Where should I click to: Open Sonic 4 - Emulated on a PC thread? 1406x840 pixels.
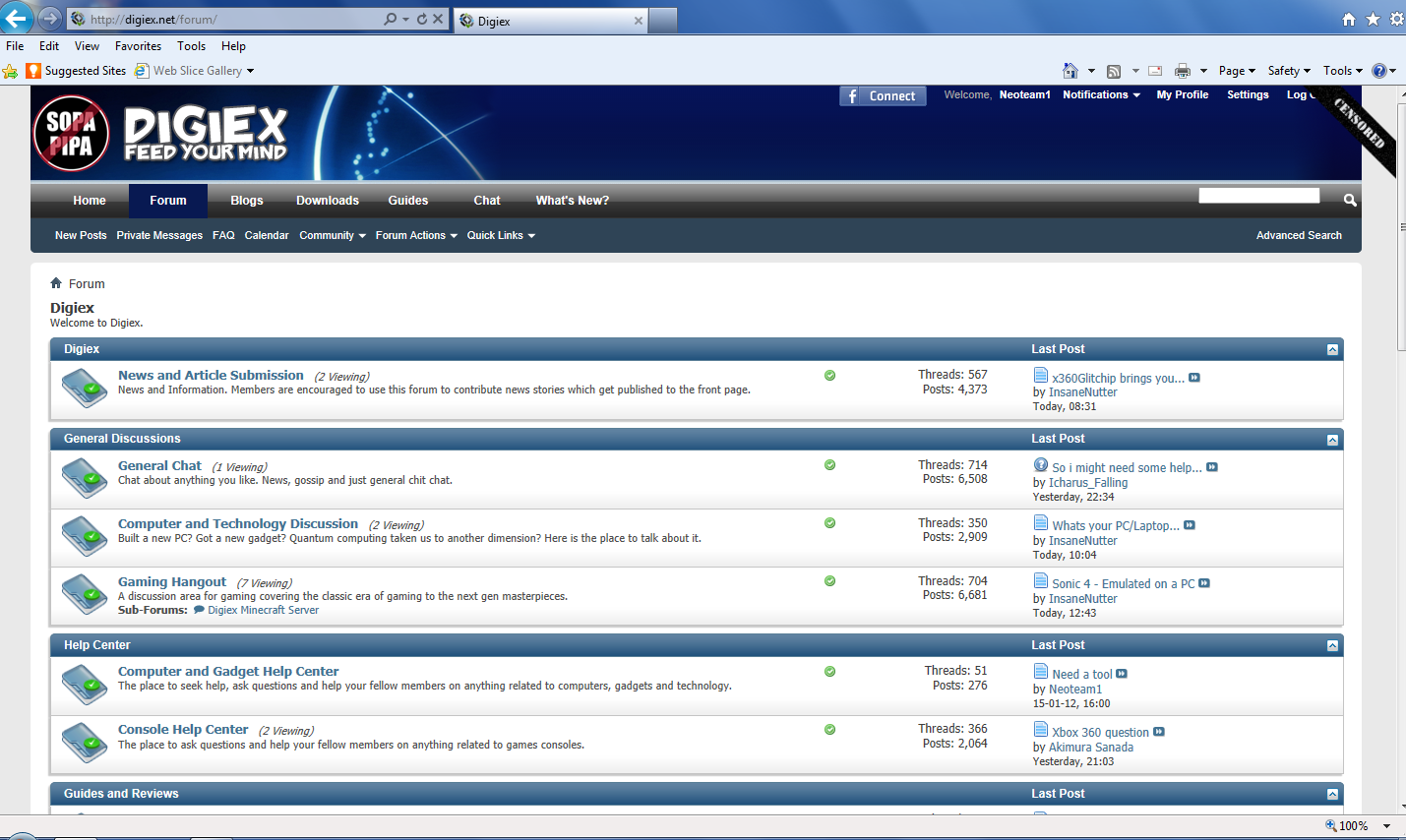click(1124, 584)
